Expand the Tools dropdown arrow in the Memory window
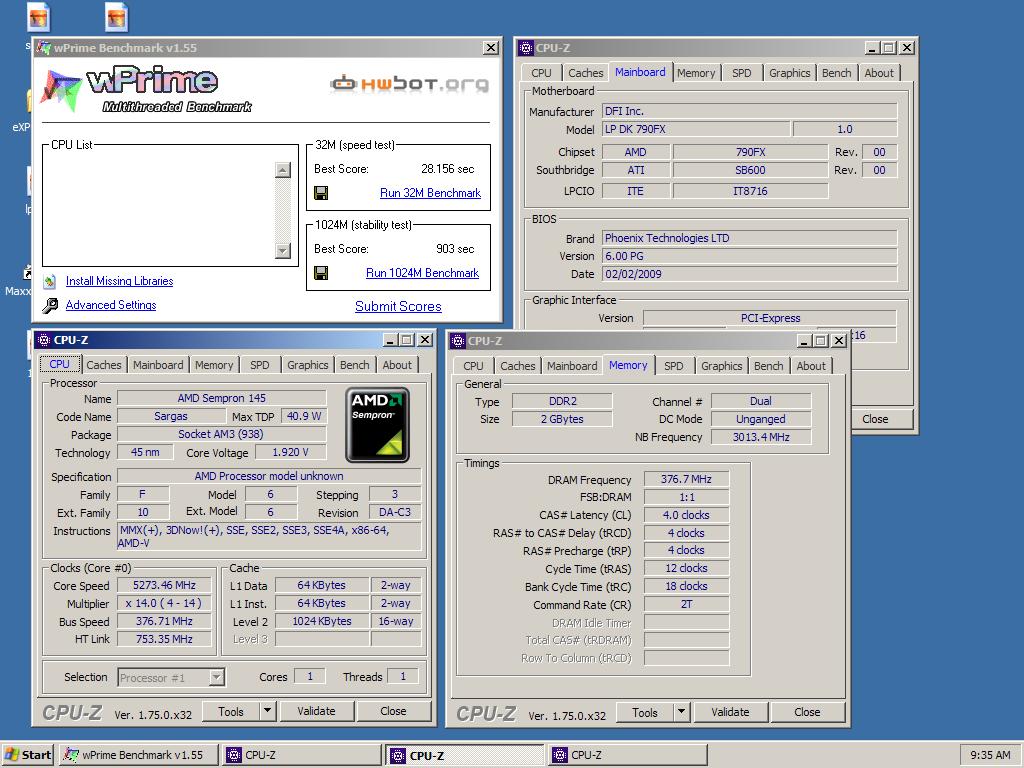The image size is (1024, 768). [x=681, y=712]
